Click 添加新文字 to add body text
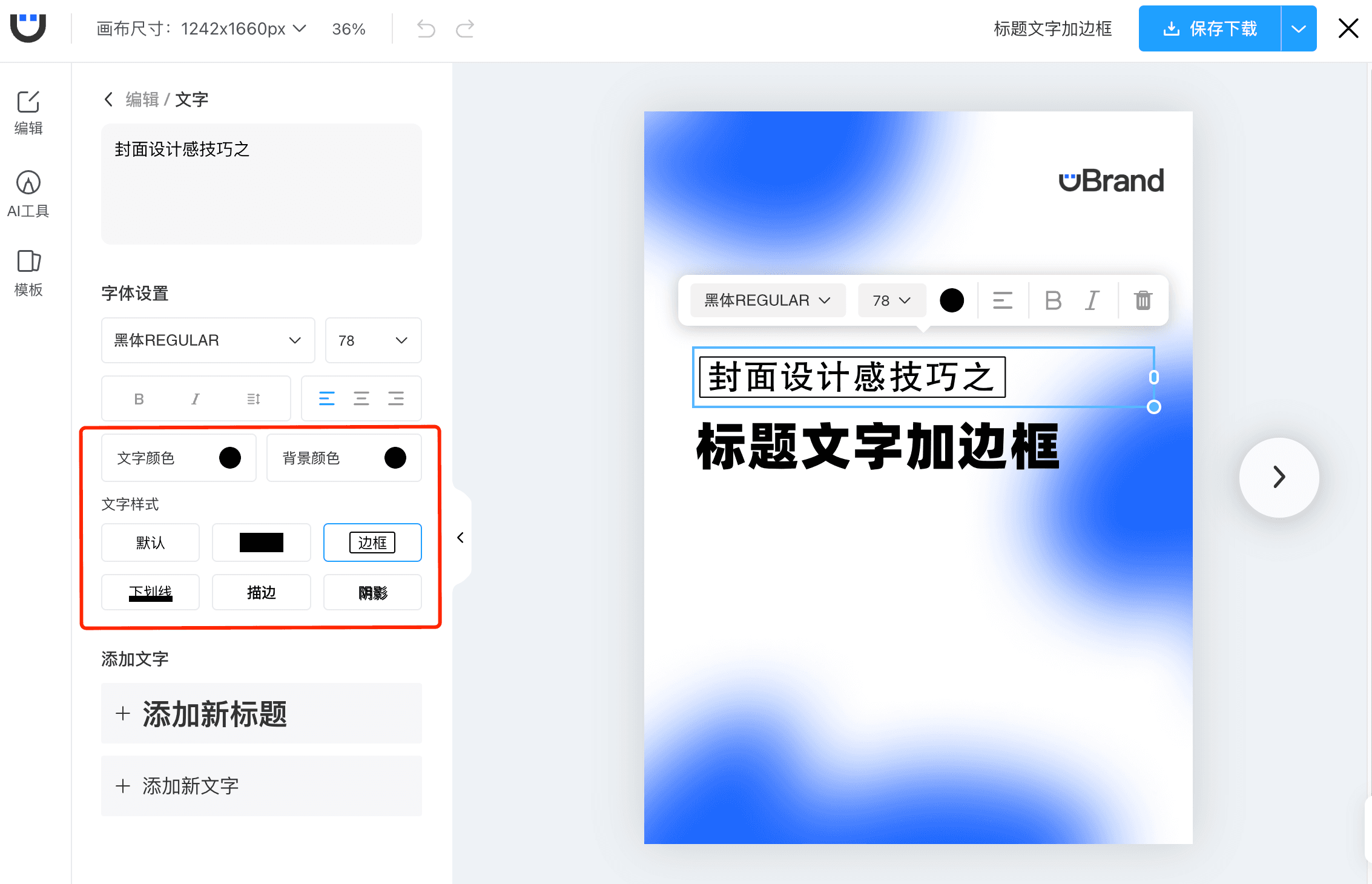This screenshot has width=1372, height=884. [x=262, y=786]
